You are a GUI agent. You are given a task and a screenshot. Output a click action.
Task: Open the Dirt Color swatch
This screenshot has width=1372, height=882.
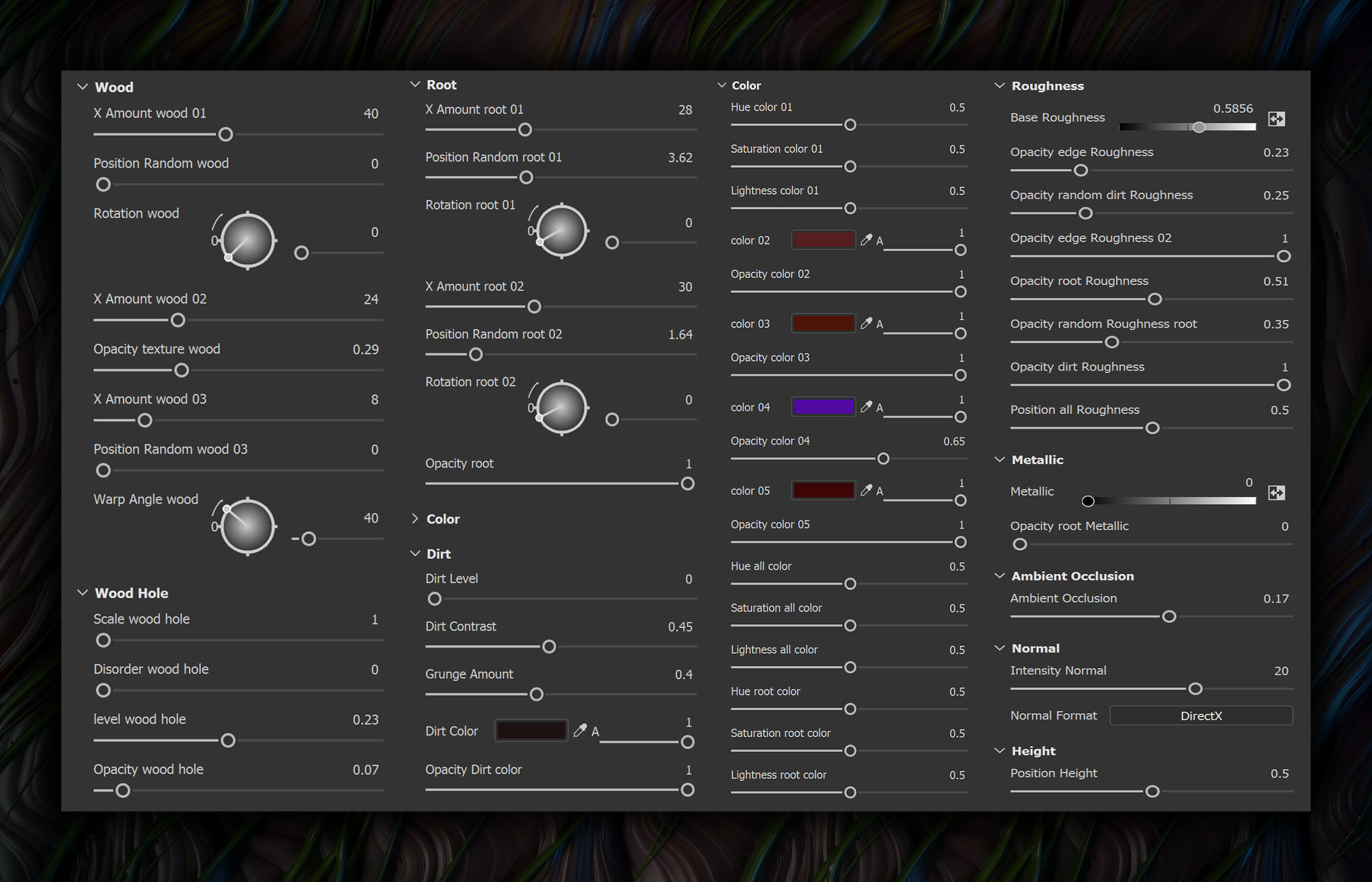[531, 731]
